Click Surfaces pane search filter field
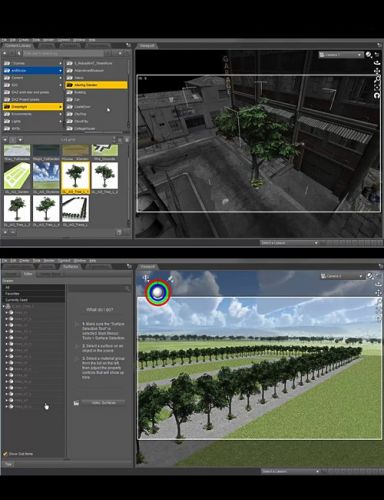Viewport: 384px width, 500px height. click(x=99, y=288)
